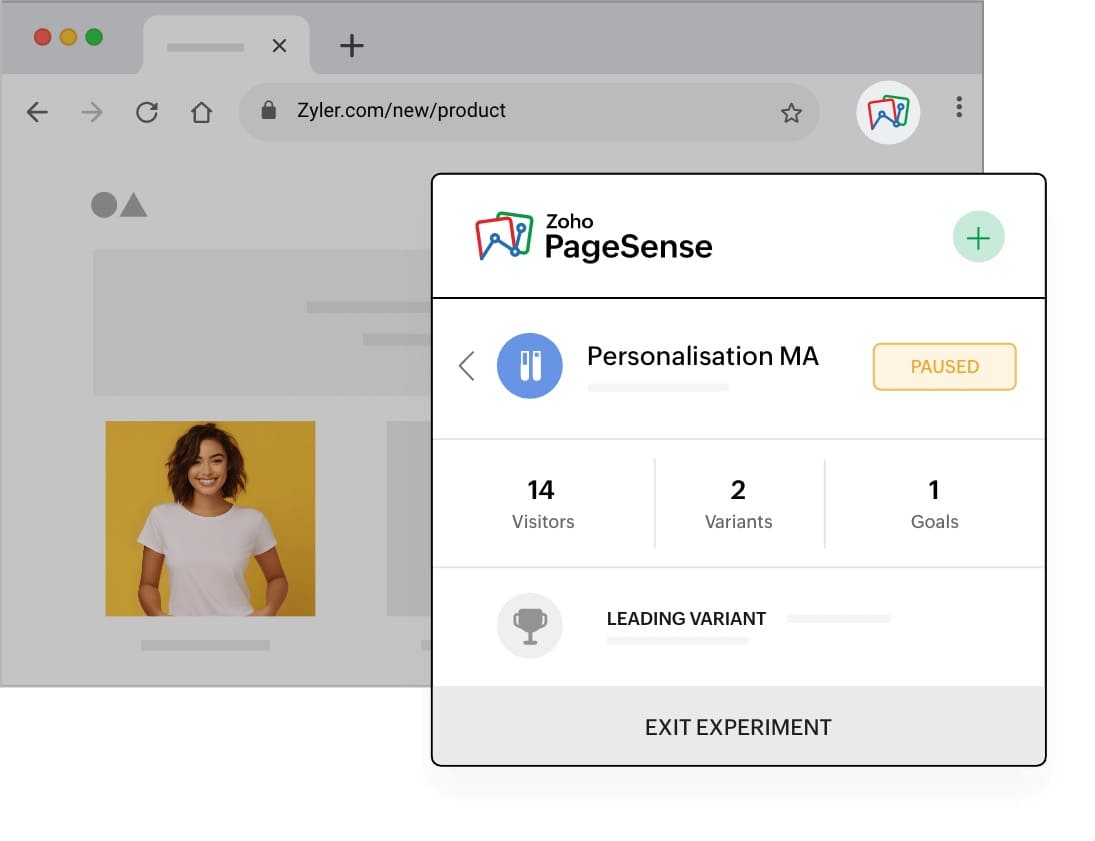Click the webpage circle-triangle site logo
The image size is (1095, 841).
pyautogui.click(x=119, y=205)
